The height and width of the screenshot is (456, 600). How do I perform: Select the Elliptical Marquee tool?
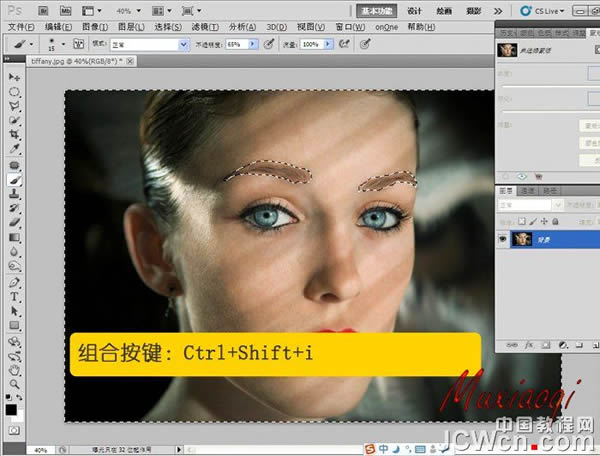point(14,91)
